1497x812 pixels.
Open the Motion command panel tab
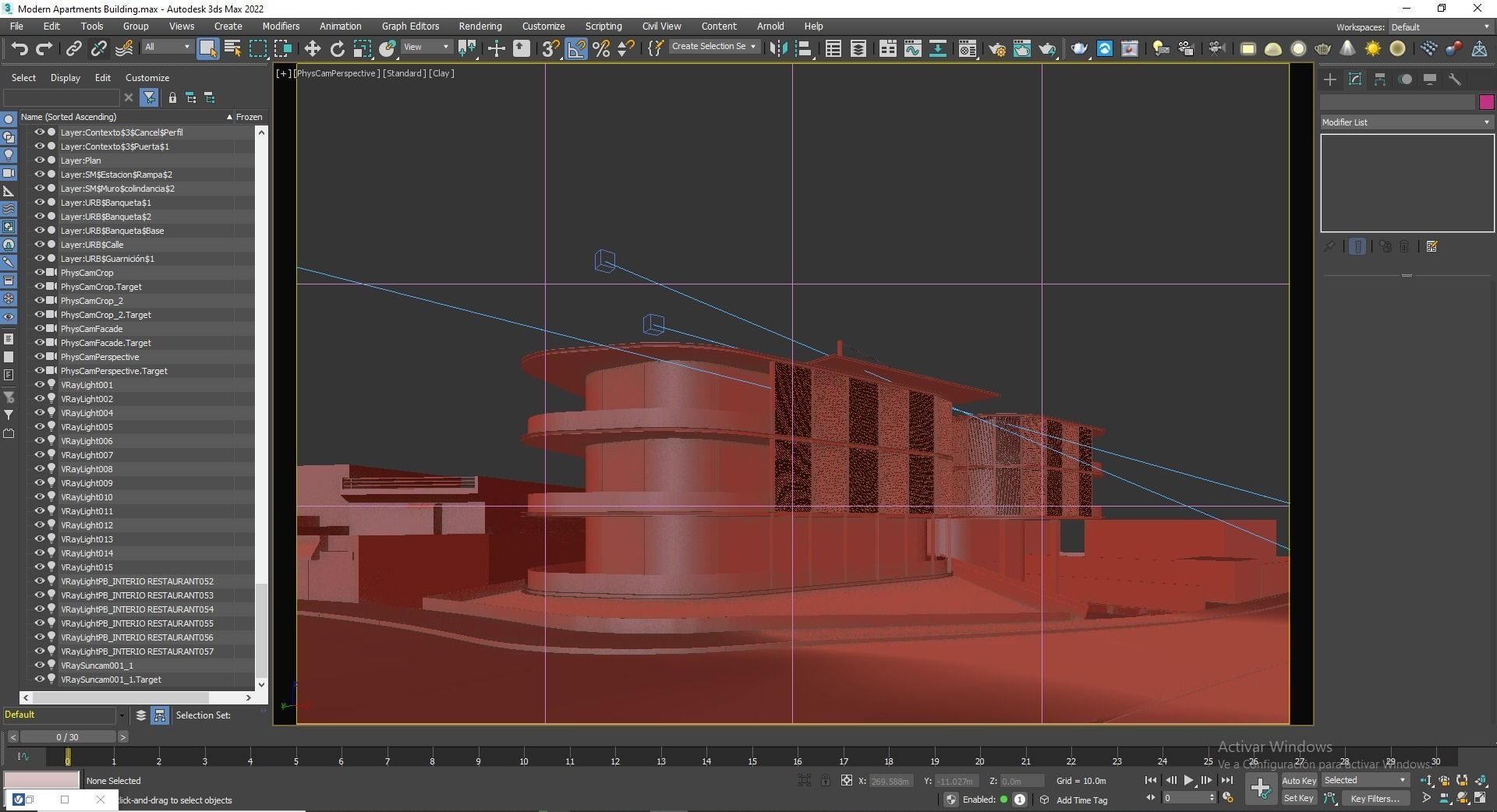(x=1405, y=79)
